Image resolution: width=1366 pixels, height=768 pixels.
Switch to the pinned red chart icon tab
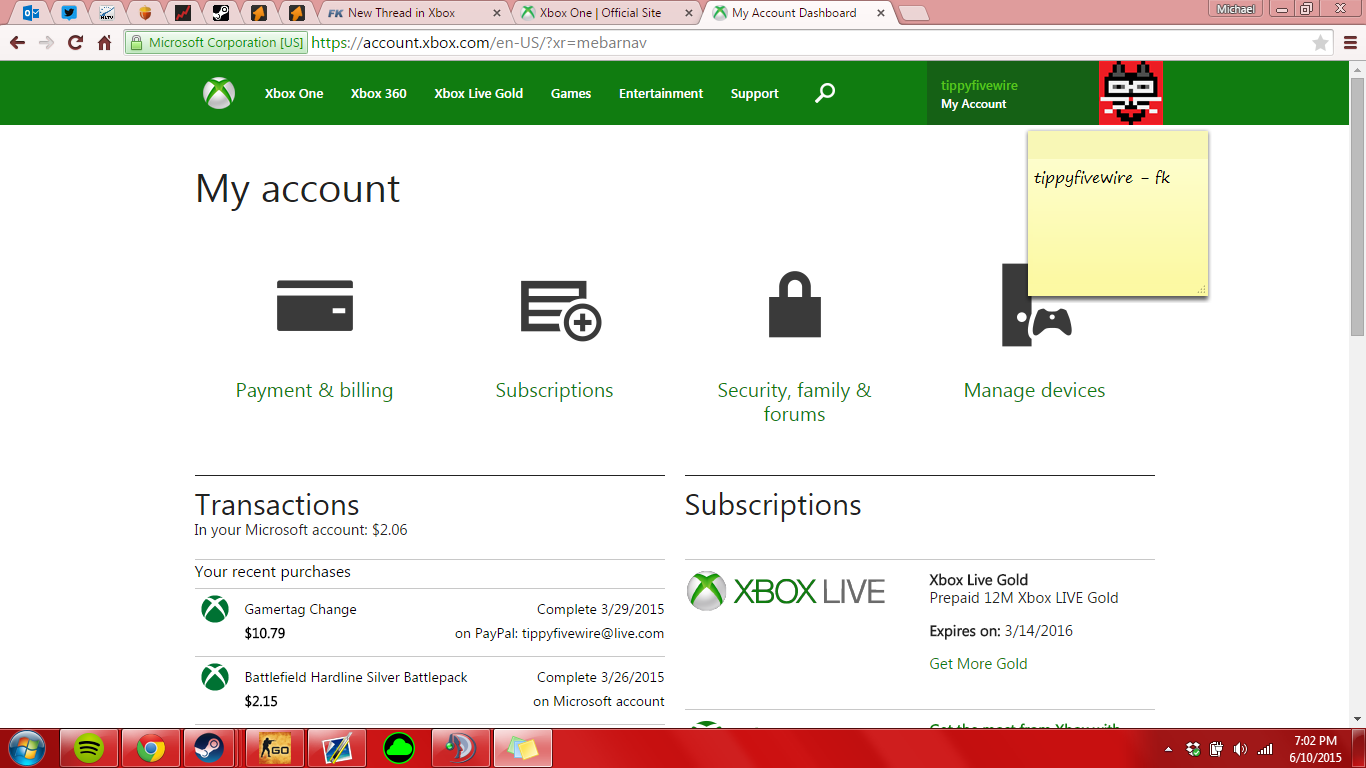183,13
